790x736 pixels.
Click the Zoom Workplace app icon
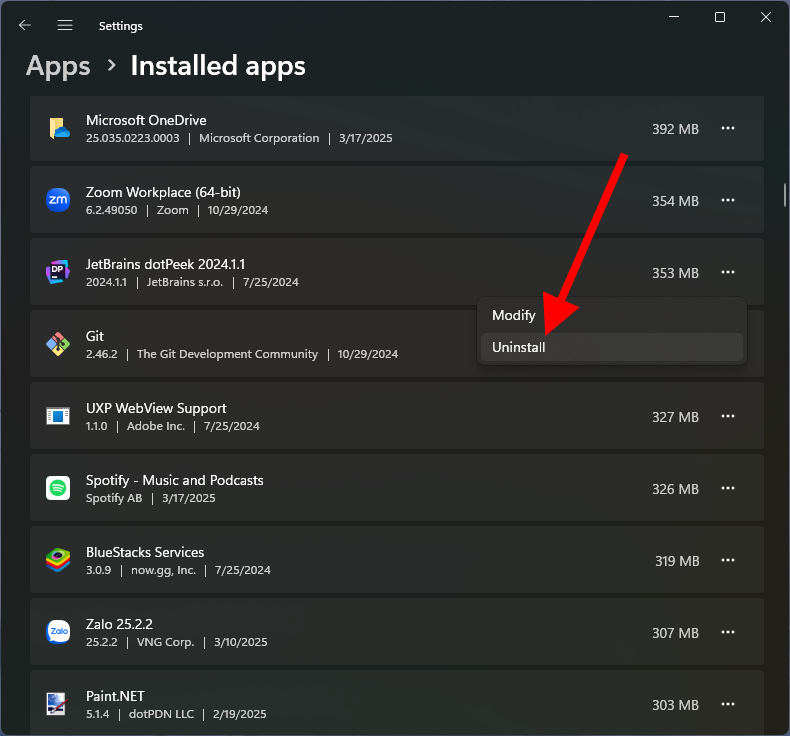pyautogui.click(x=58, y=200)
